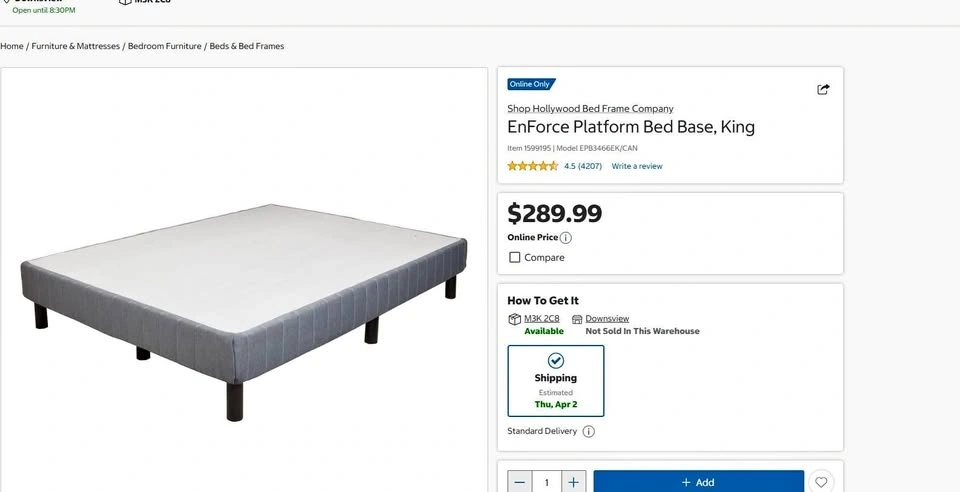The image size is (960, 492).
Task: Increase quantity with plus button
Action: [x=574, y=482]
